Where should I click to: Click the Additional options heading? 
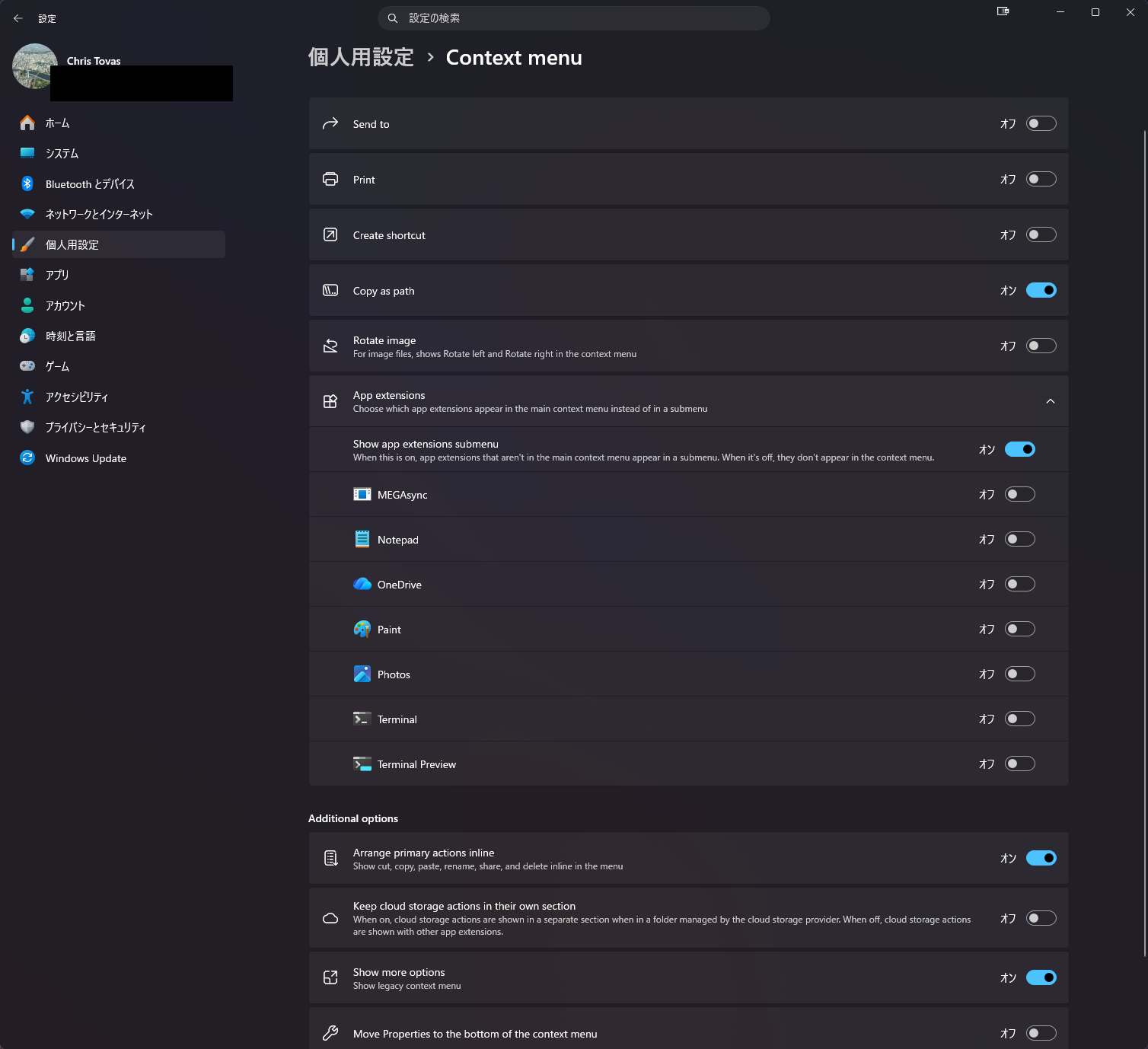353,818
